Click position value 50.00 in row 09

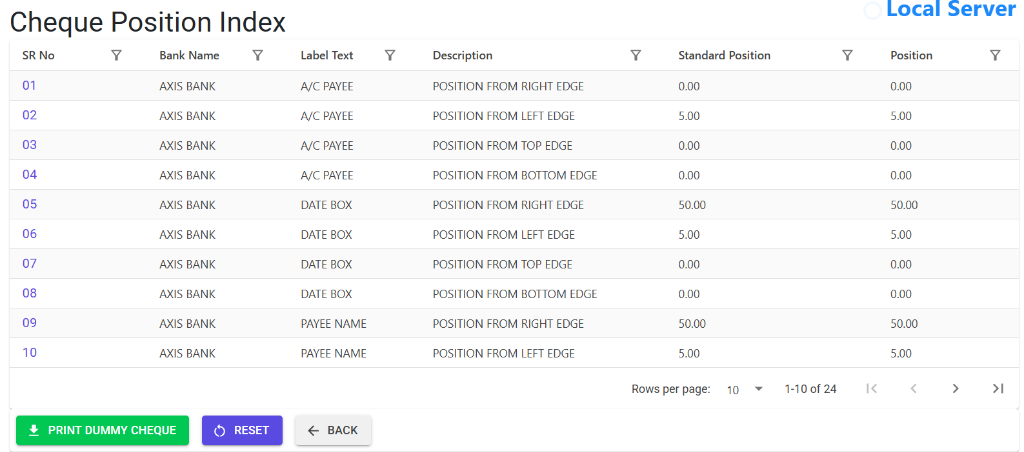(904, 324)
